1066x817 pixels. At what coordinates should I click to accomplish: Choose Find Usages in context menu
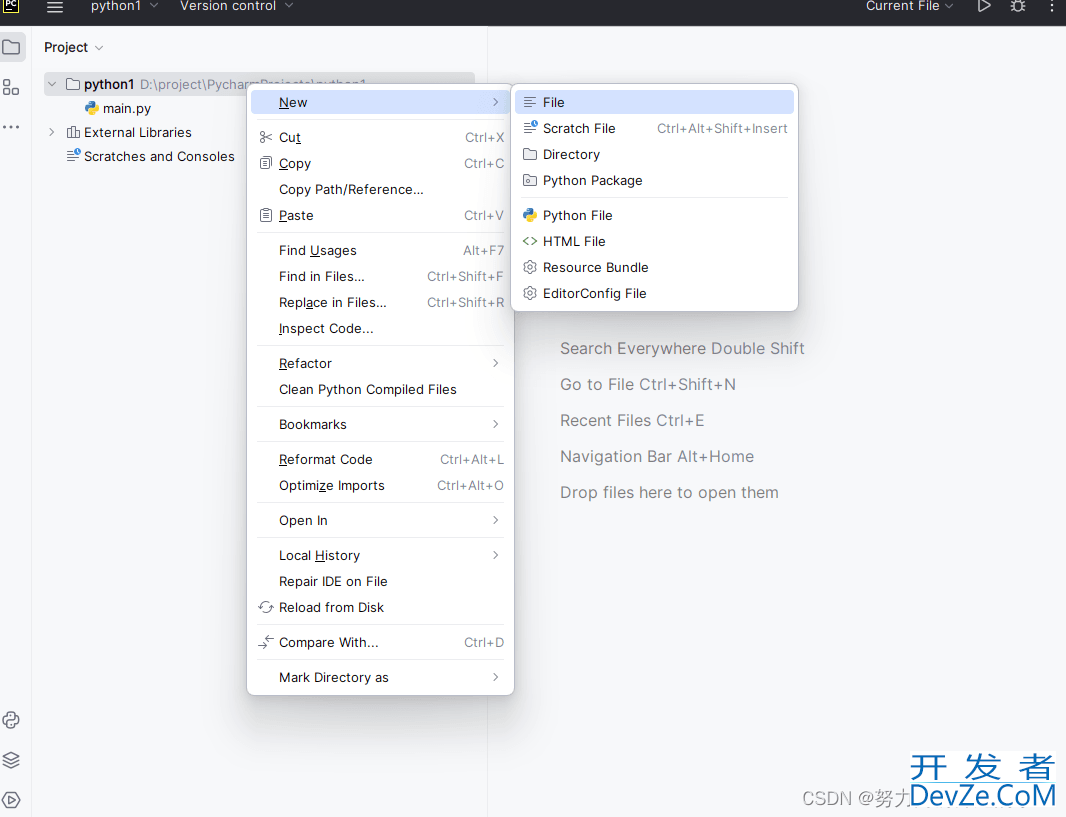tap(381, 250)
